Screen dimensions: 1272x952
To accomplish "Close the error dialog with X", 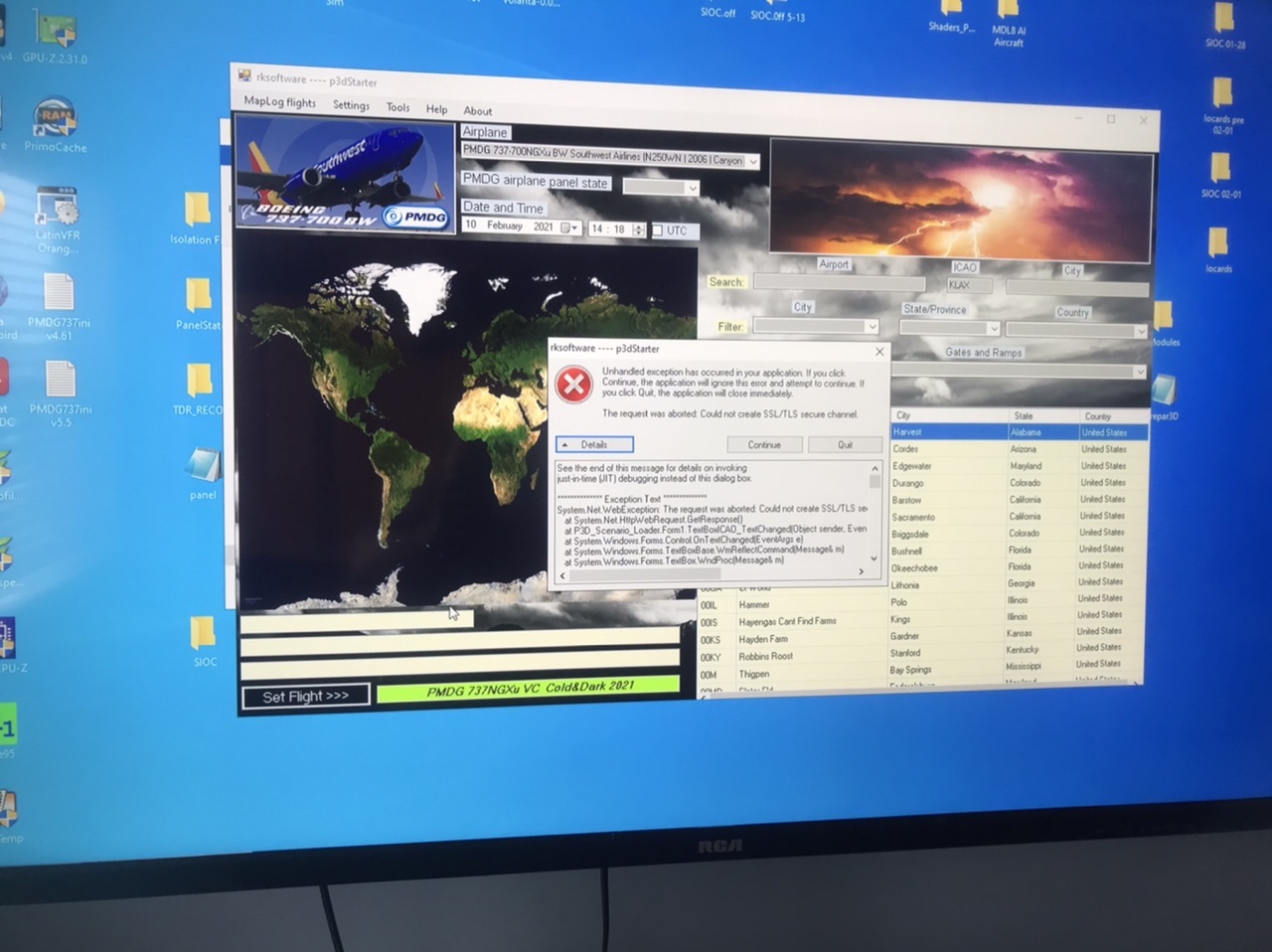I will pyautogui.click(x=878, y=351).
